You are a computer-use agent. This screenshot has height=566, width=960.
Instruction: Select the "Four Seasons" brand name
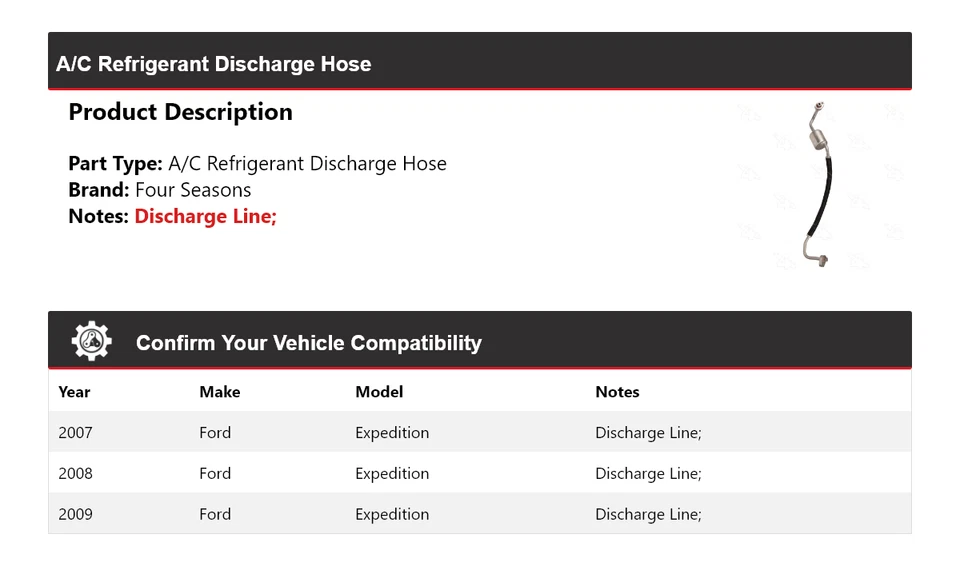tap(193, 190)
